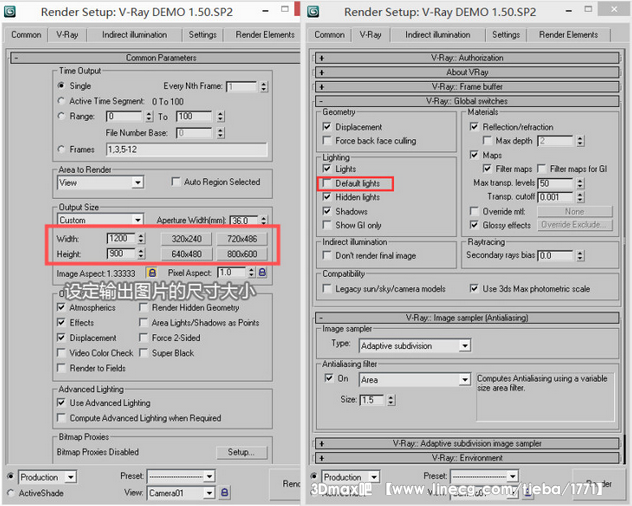Viewport: 632px width, 506px height.
Task: Click the Height input field
Action: [x=121, y=253]
